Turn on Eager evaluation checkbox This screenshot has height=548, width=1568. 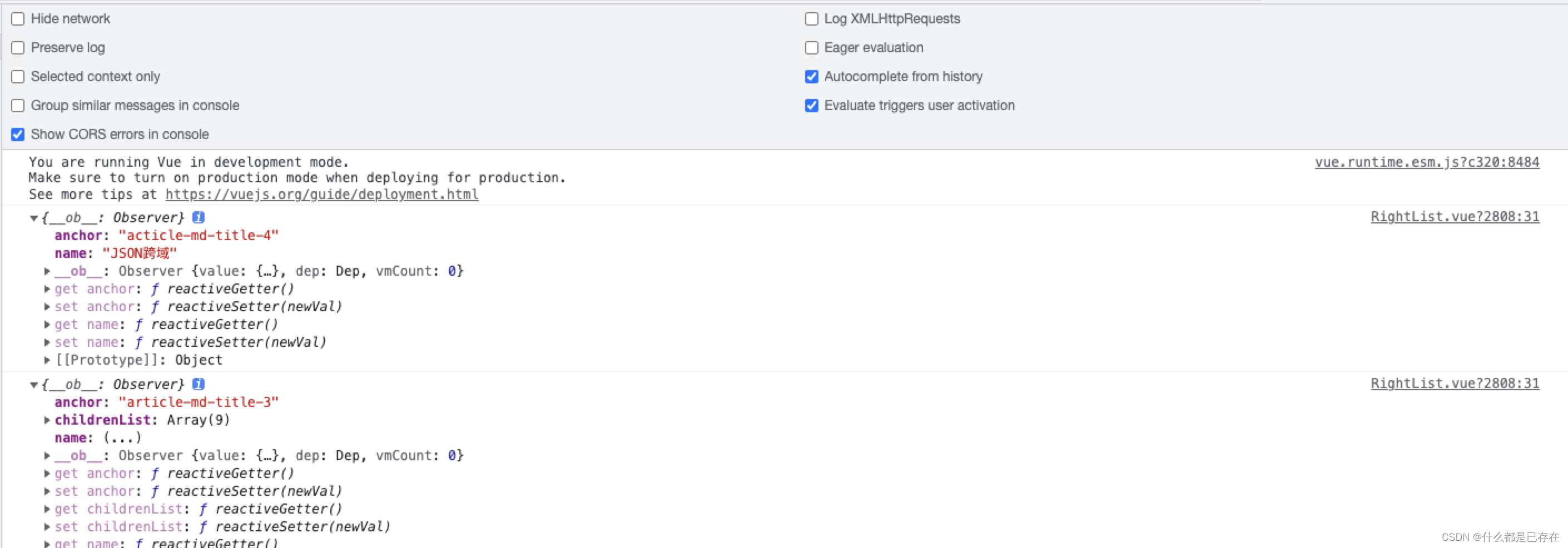(811, 47)
